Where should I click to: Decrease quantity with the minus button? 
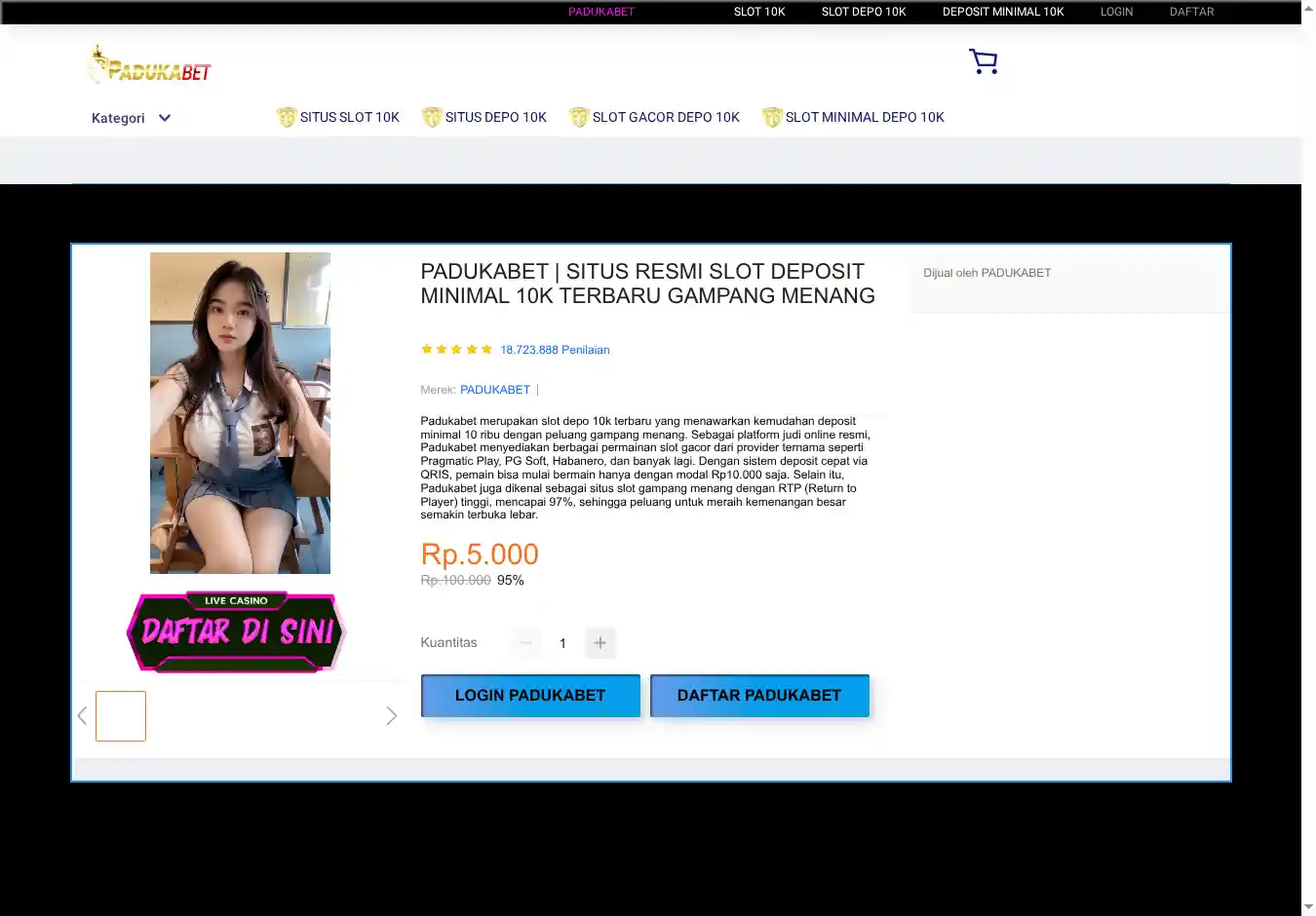(x=526, y=643)
